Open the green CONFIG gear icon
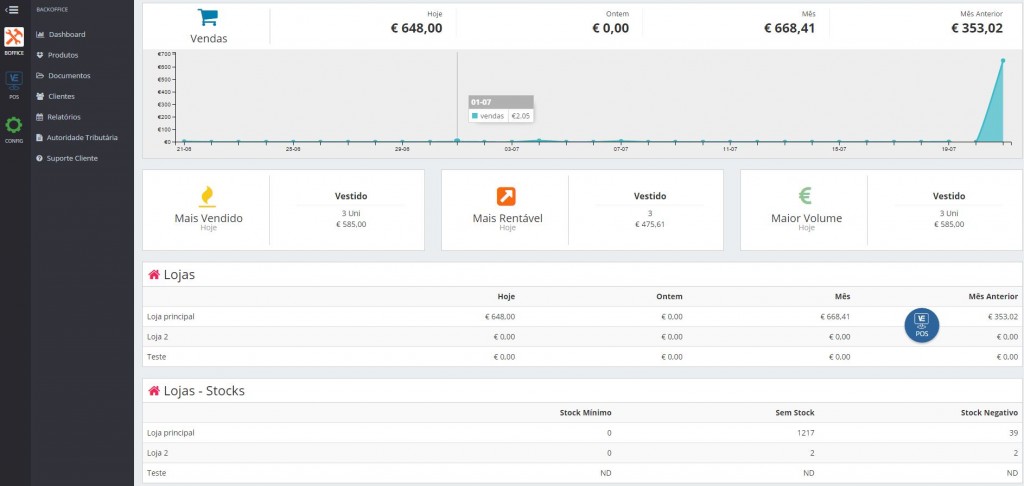This screenshot has height=486, width=1024. click(14, 125)
